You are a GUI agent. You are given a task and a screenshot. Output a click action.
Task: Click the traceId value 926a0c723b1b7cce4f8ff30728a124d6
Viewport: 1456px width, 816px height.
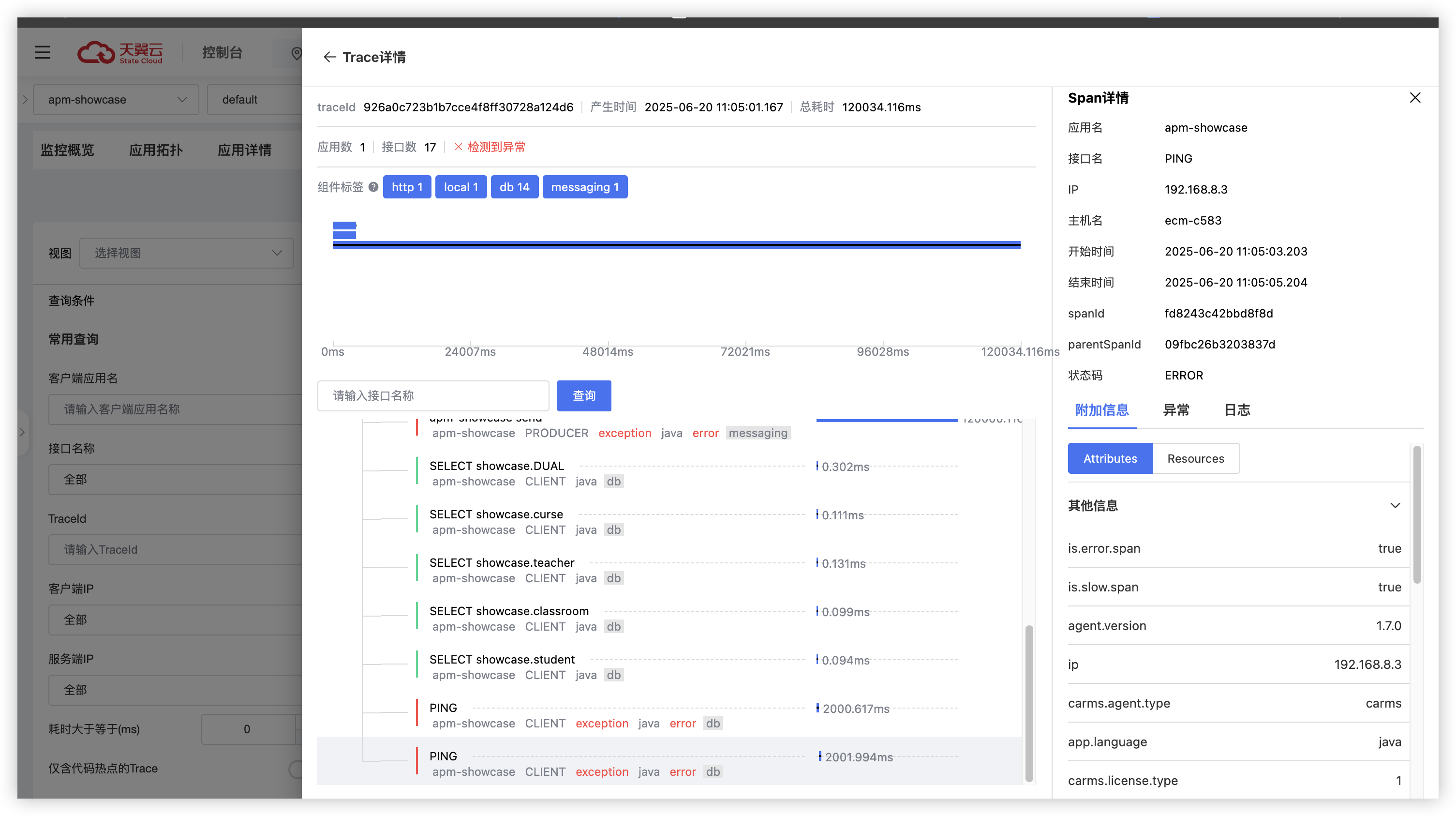tap(468, 107)
